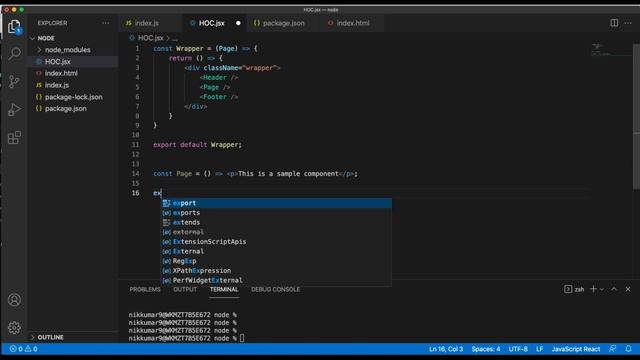Show errors and warnings count in status bar
The height and width of the screenshot is (360, 640).
coord(23,349)
